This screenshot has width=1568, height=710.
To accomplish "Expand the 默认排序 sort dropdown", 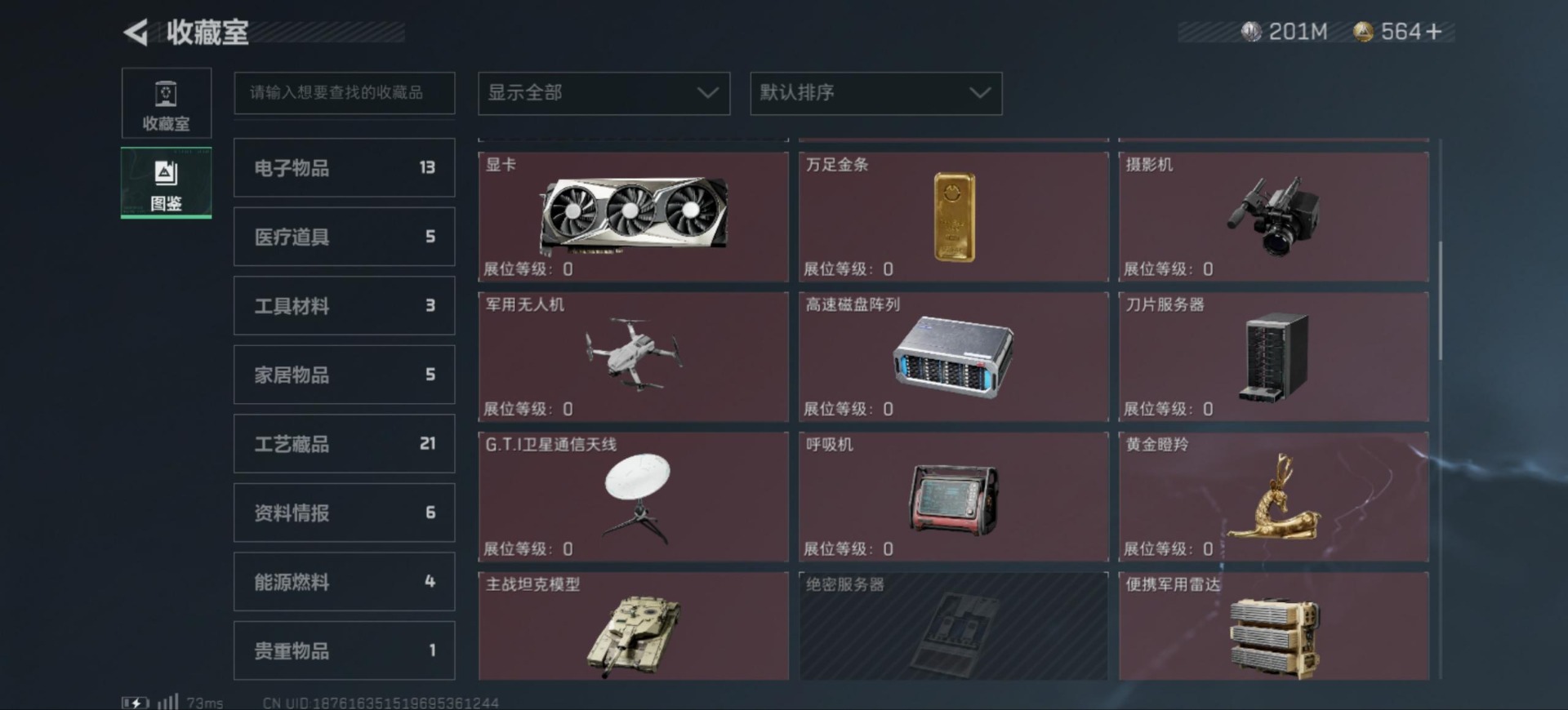I will pyautogui.click(x=875, y=93).
